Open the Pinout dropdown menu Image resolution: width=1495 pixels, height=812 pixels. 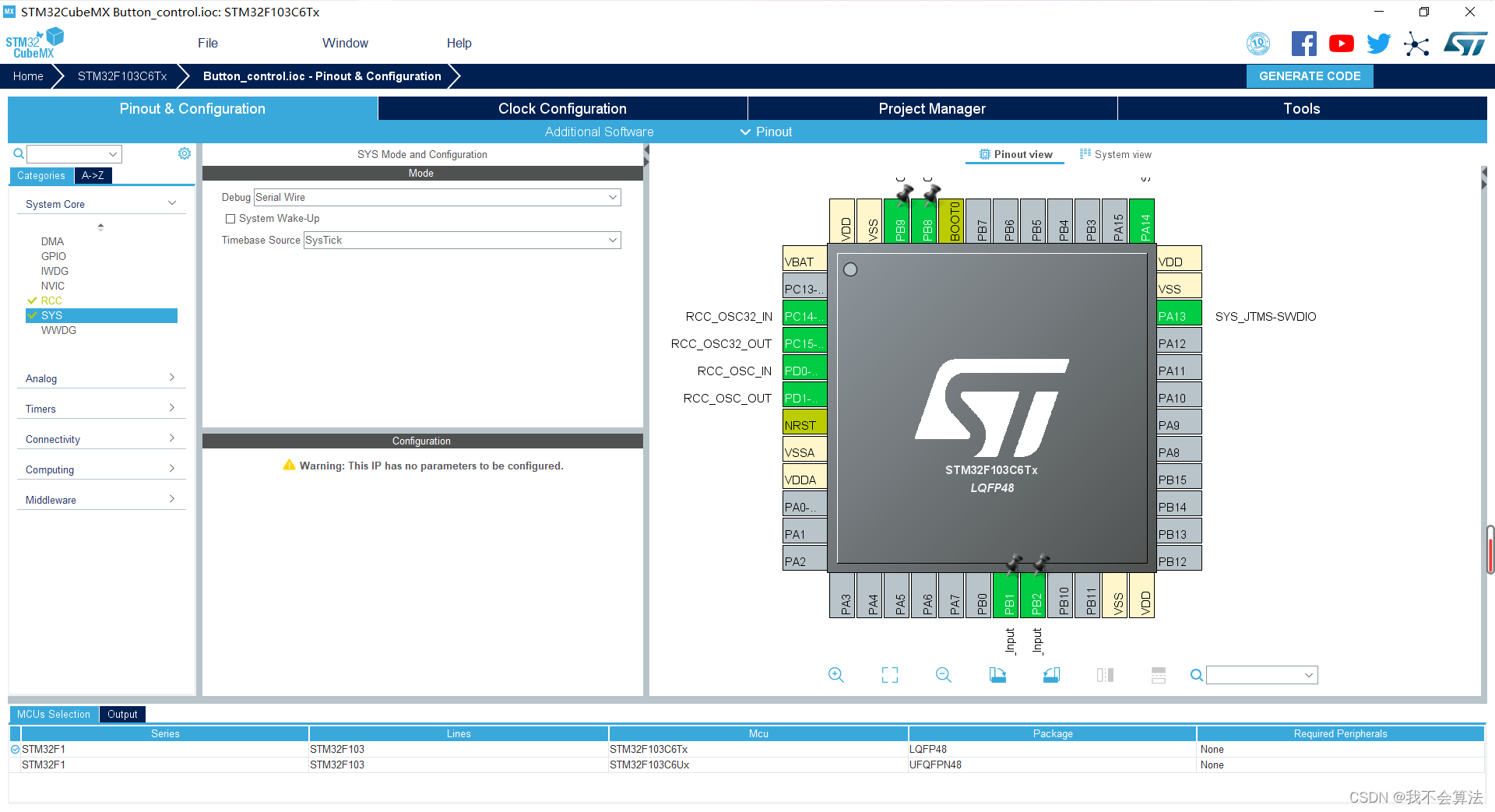765,132
